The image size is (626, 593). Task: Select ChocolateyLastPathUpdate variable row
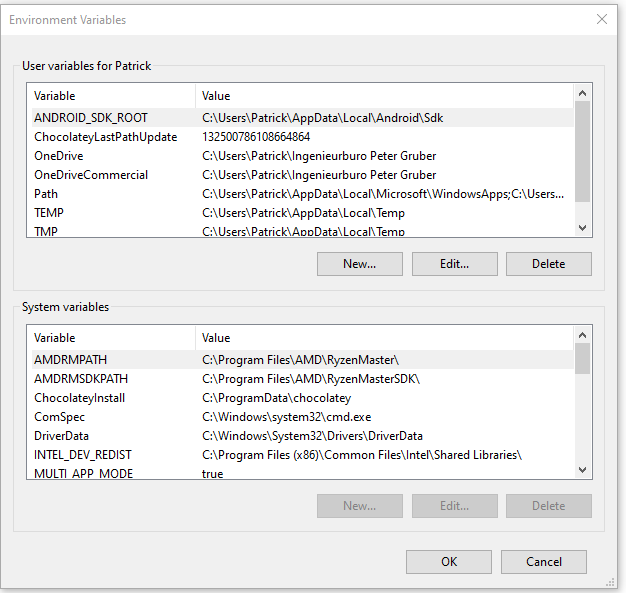pos(303,137)
